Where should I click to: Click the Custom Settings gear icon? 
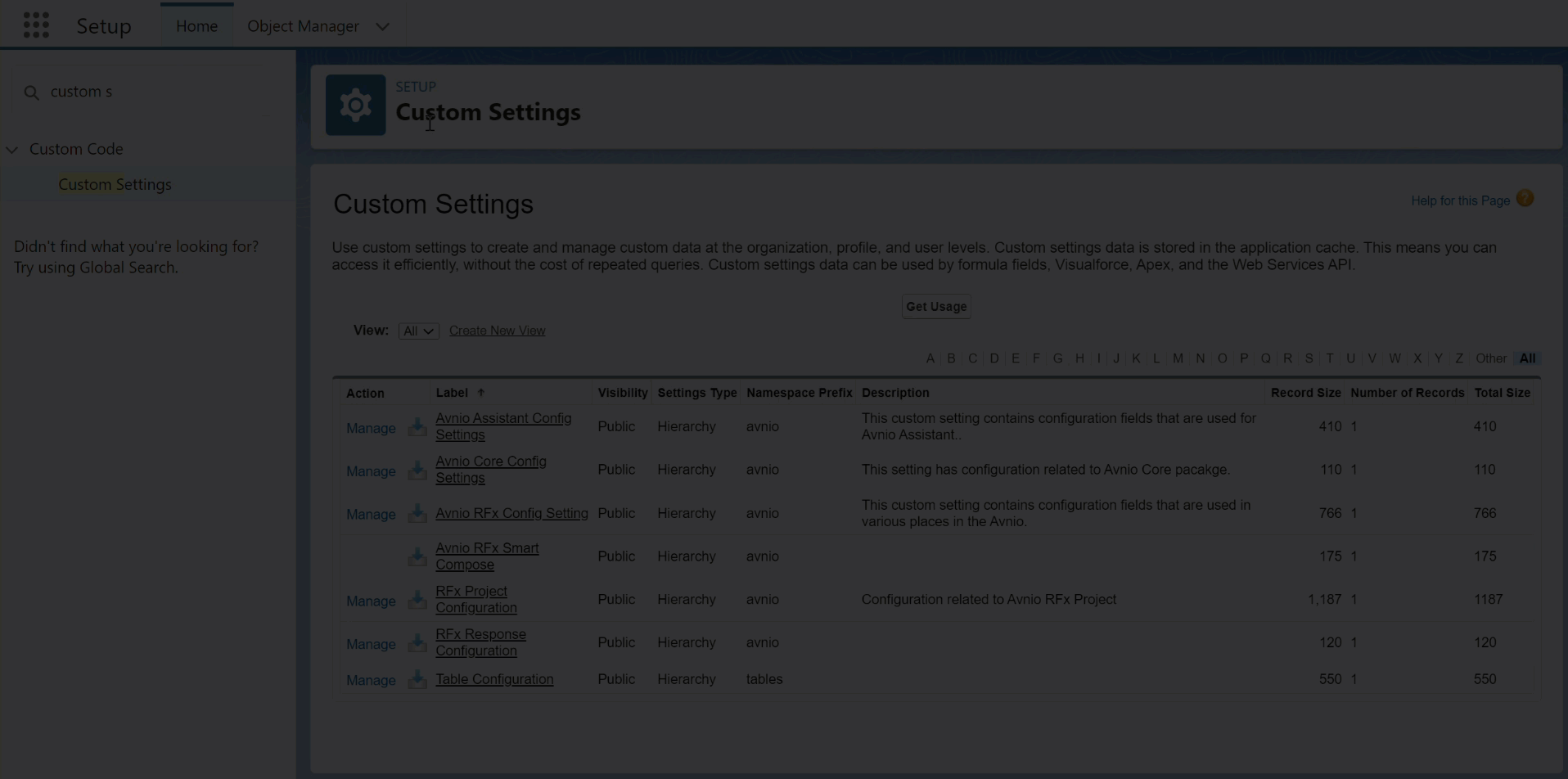pos(356,106)
